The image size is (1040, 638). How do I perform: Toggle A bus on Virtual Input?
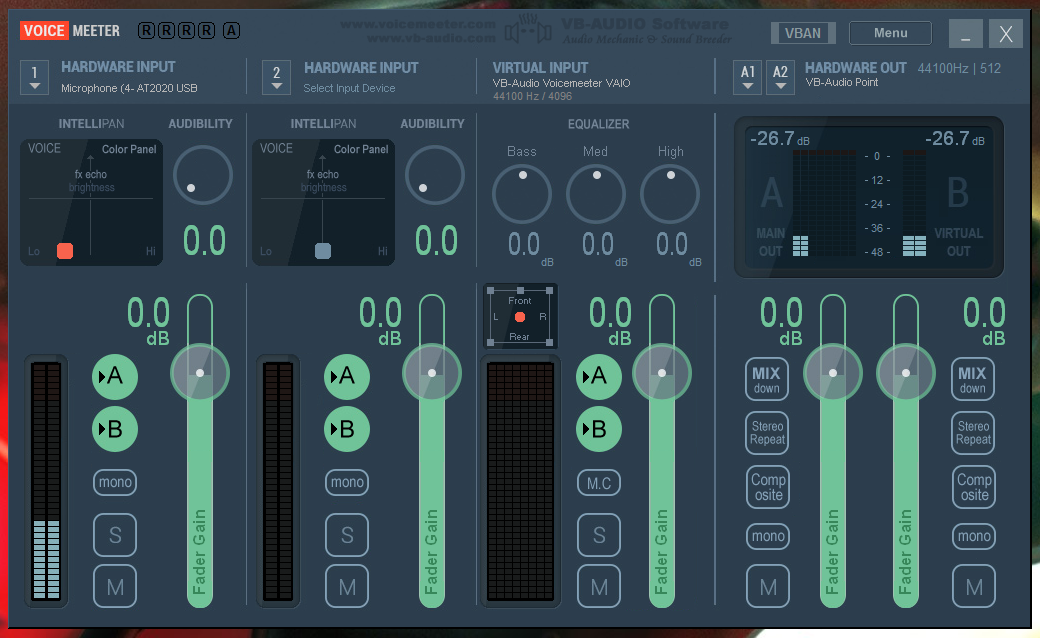pyautogui.click(x=599, y=376)
